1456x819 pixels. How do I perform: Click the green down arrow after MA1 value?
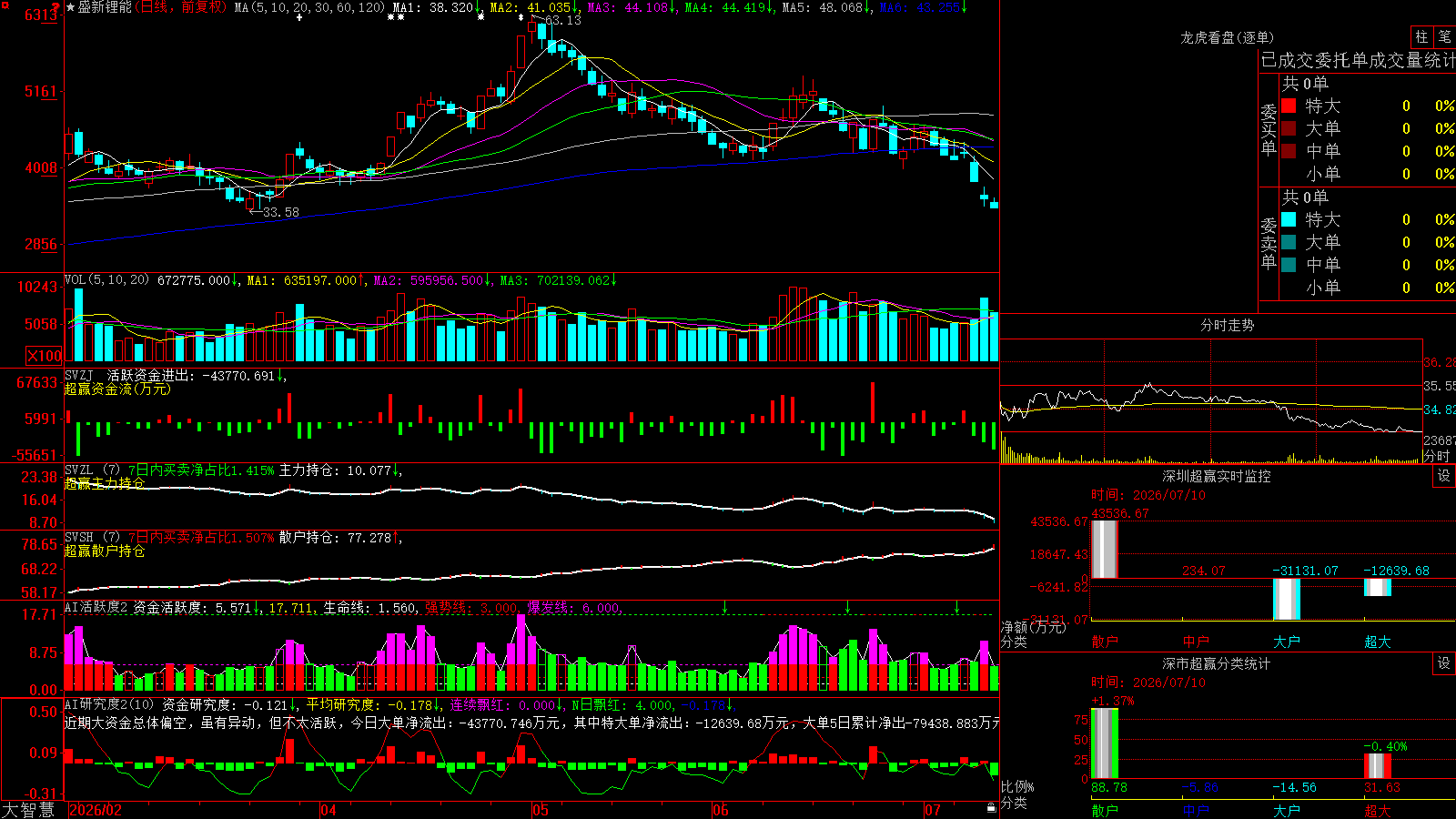479,7
